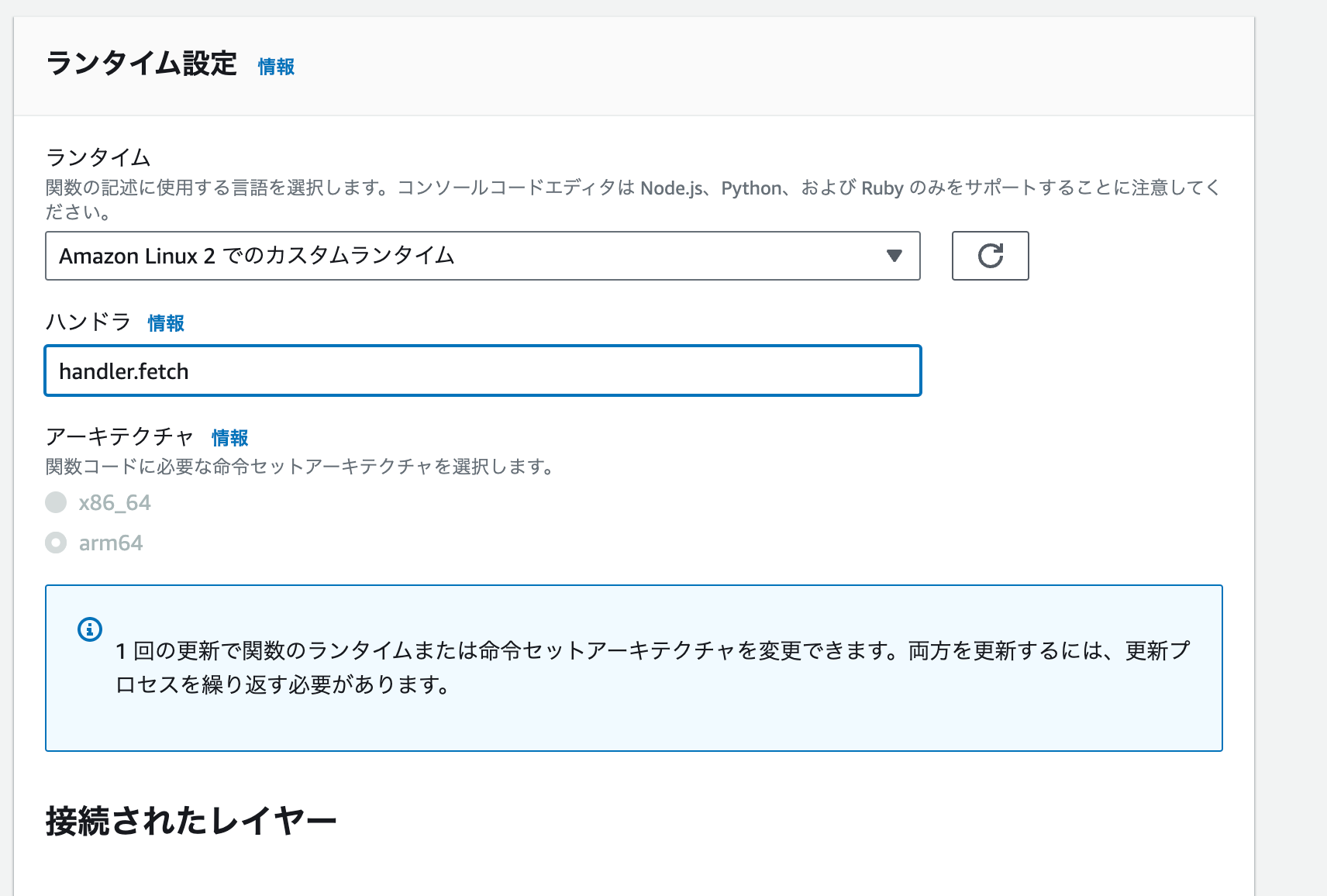This screenshot has width=1327, height=896.
Task: Open the runtime dropdown showing Amazon Linux 2
Action: pos(483,256)
